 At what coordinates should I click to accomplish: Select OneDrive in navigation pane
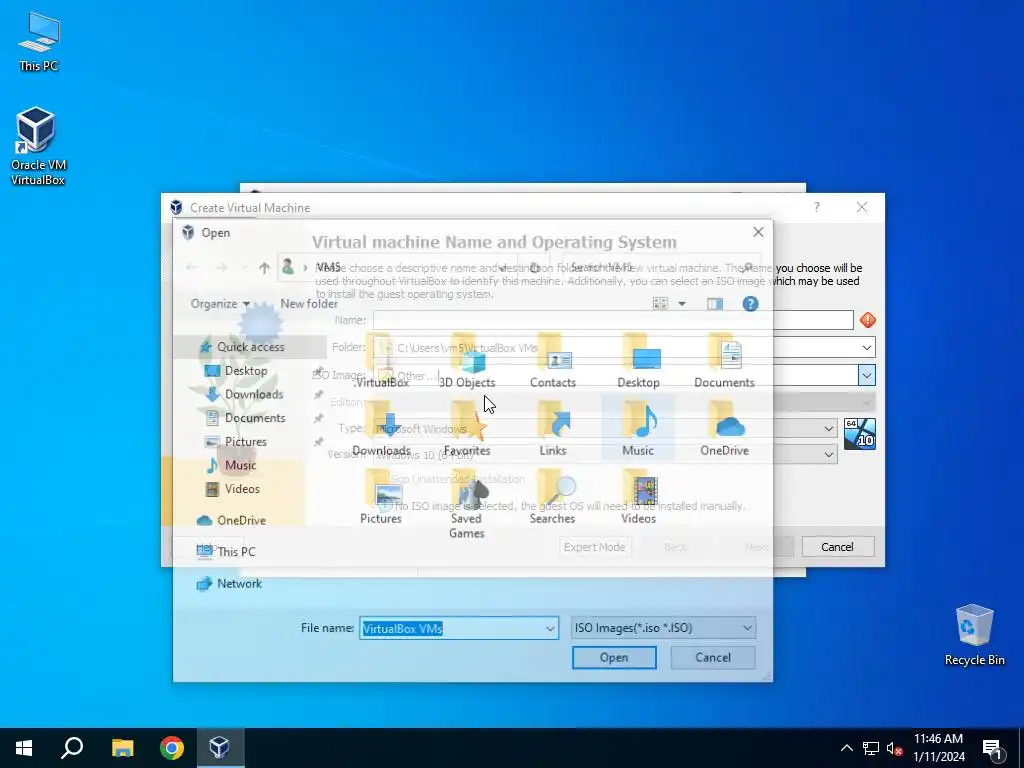click(241, 520)
